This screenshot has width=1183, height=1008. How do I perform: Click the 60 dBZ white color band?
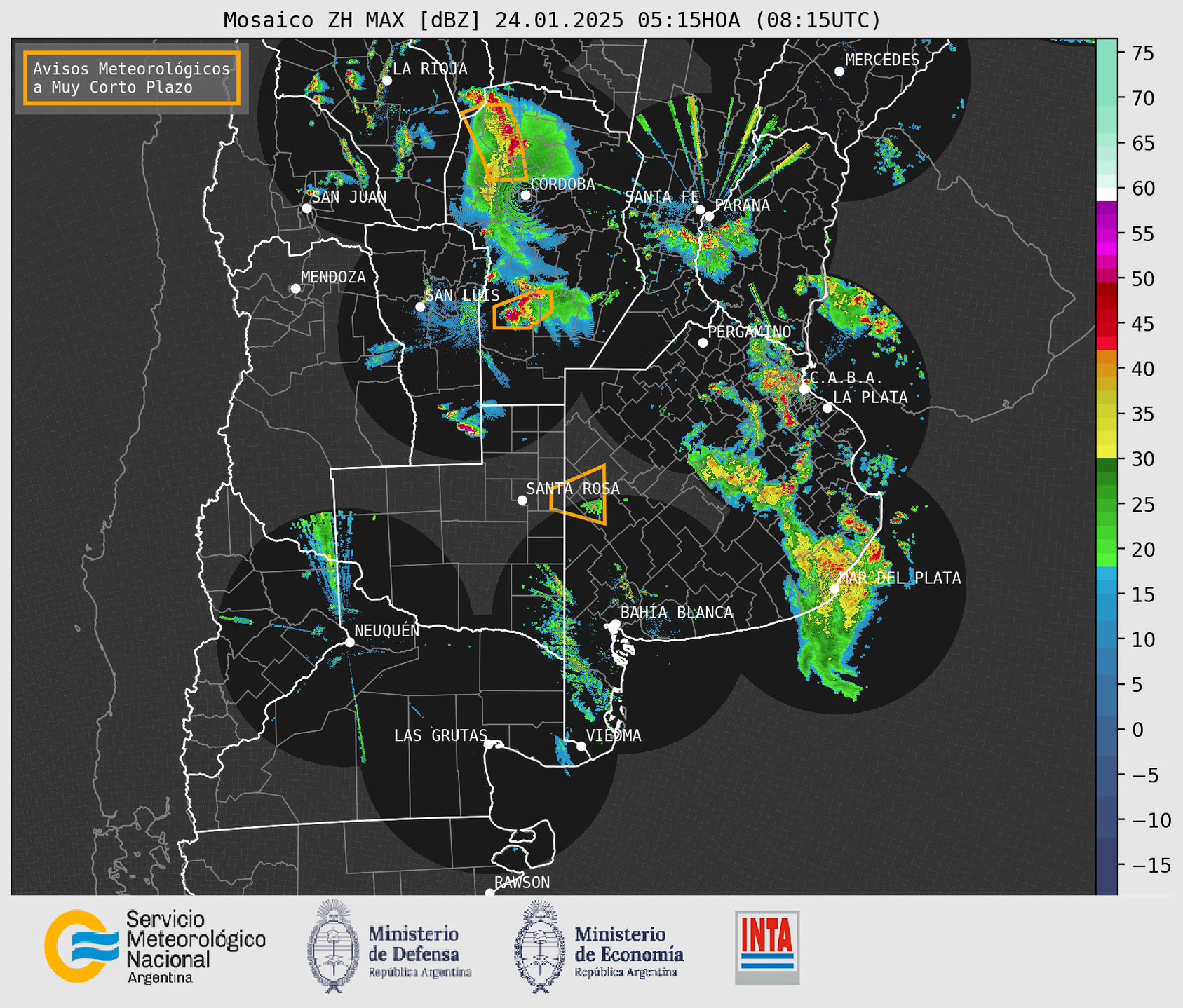1107,193
